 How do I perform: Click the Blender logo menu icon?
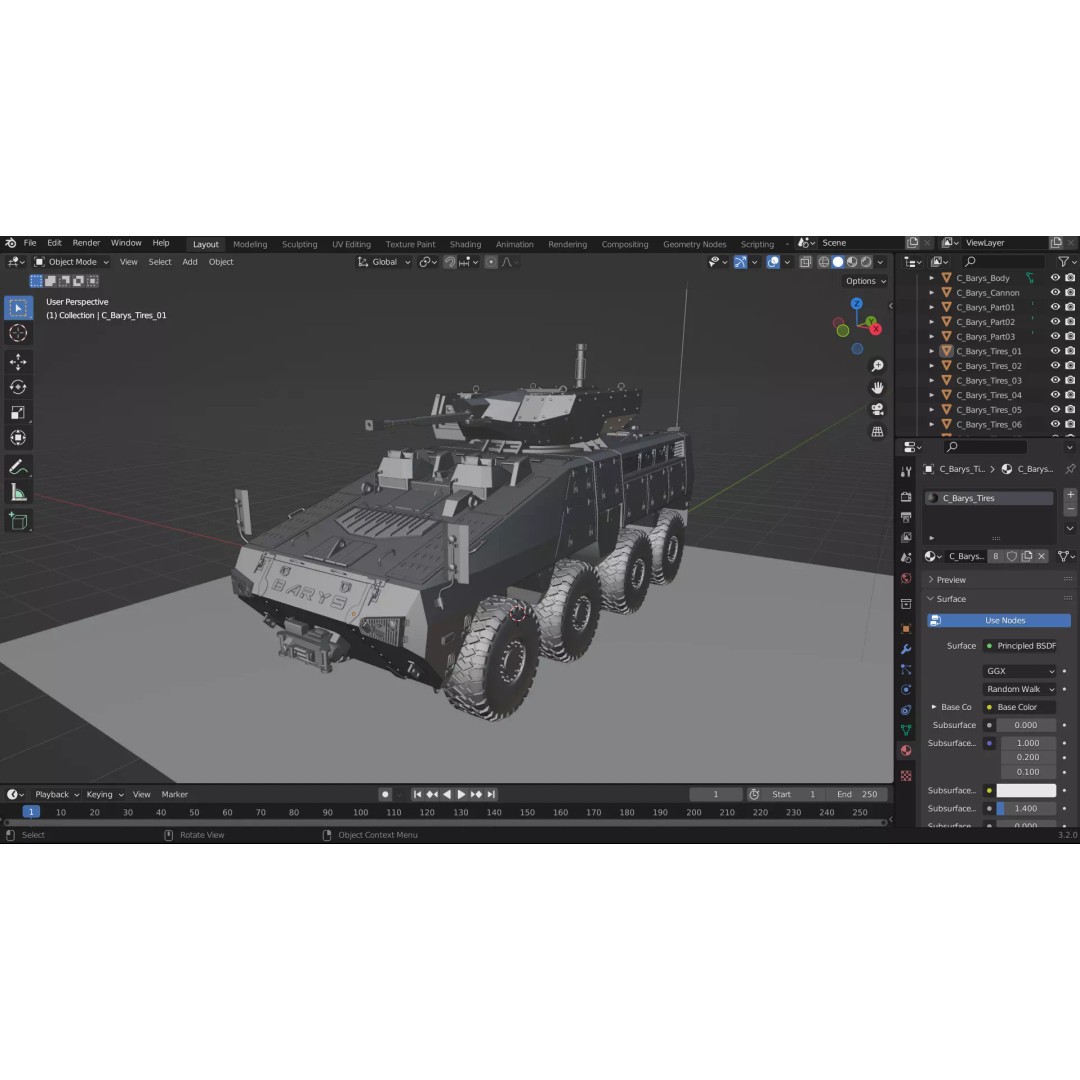tap(10, 243)
